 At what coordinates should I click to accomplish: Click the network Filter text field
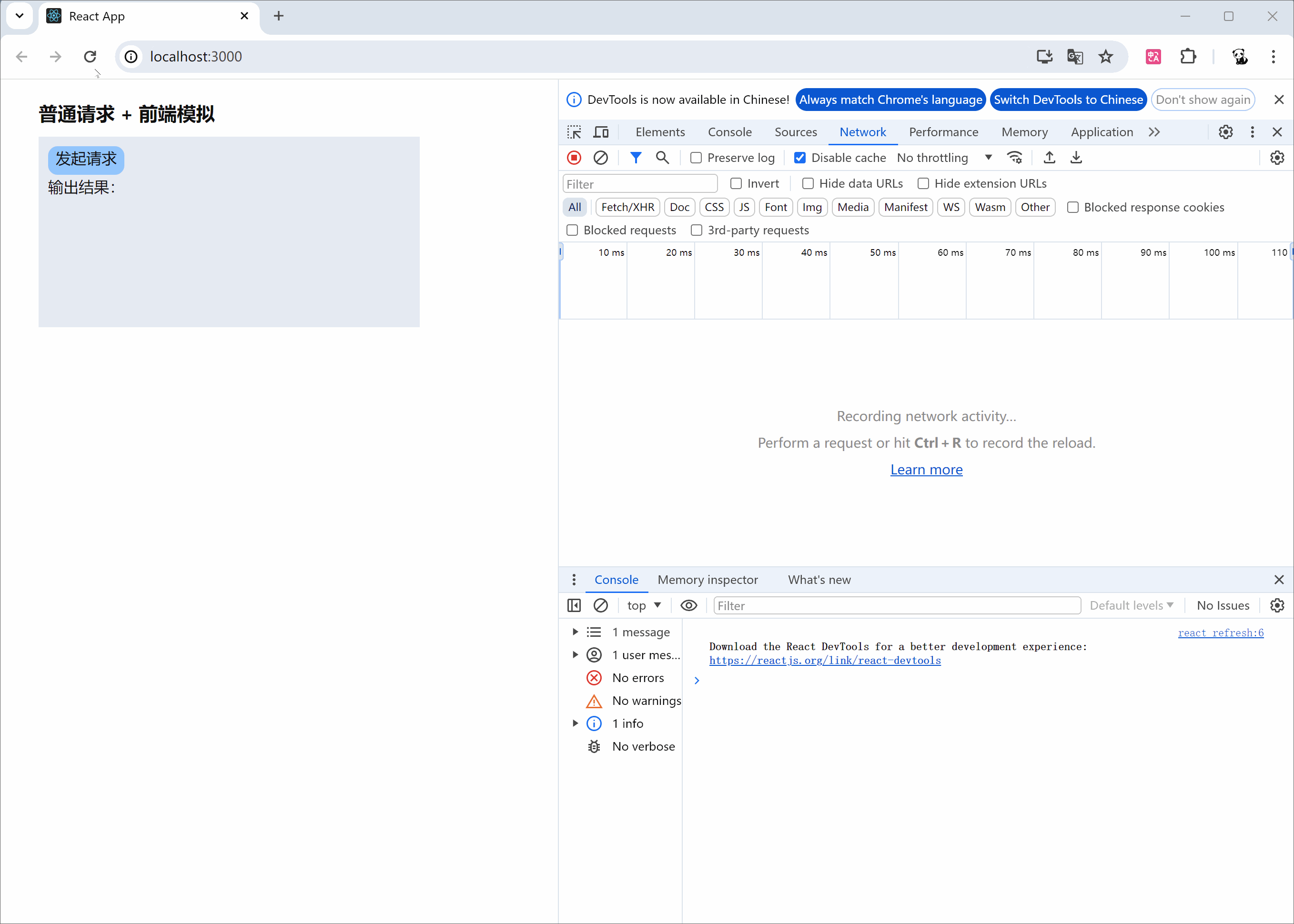(x=639, y=184)
